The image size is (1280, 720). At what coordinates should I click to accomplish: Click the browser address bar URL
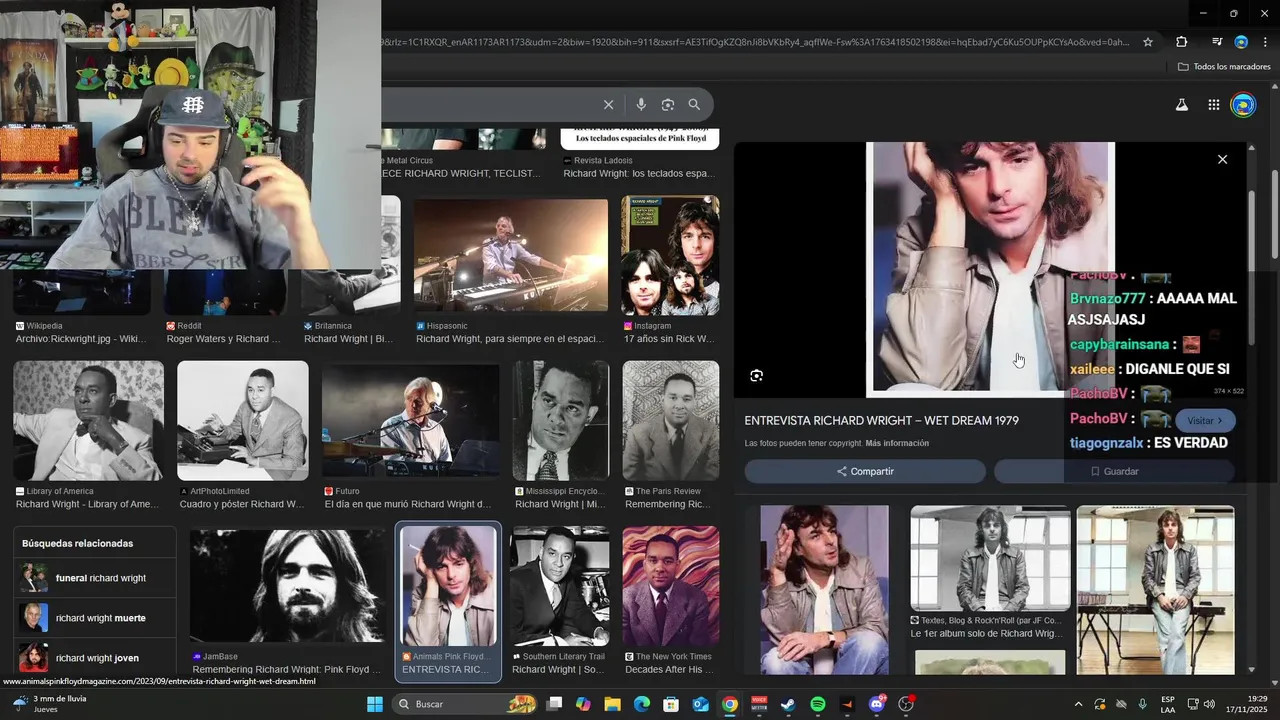[756, 42]
